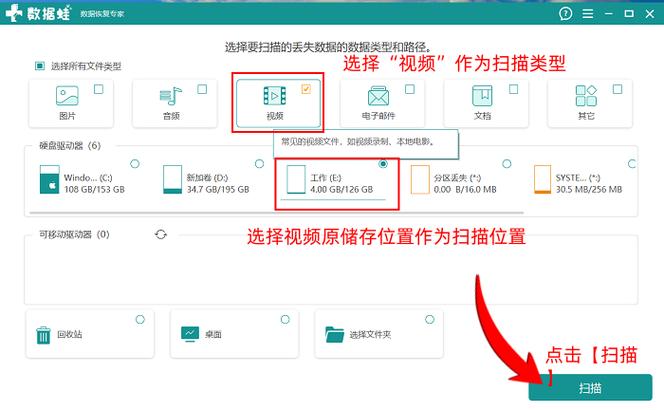Select the 分区丢失 radio button
Screen dimensions: 664x410
(506, 164)
